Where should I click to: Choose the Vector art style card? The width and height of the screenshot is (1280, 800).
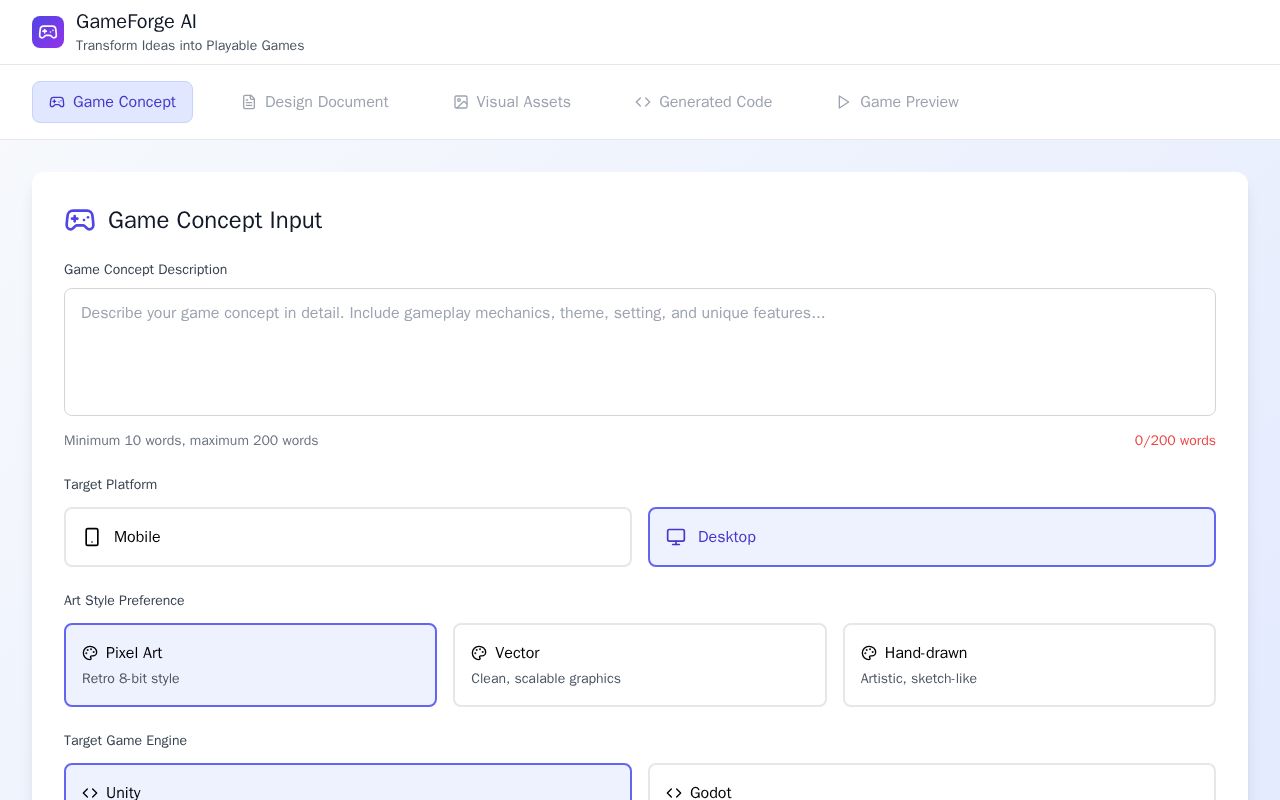[640, 665]
